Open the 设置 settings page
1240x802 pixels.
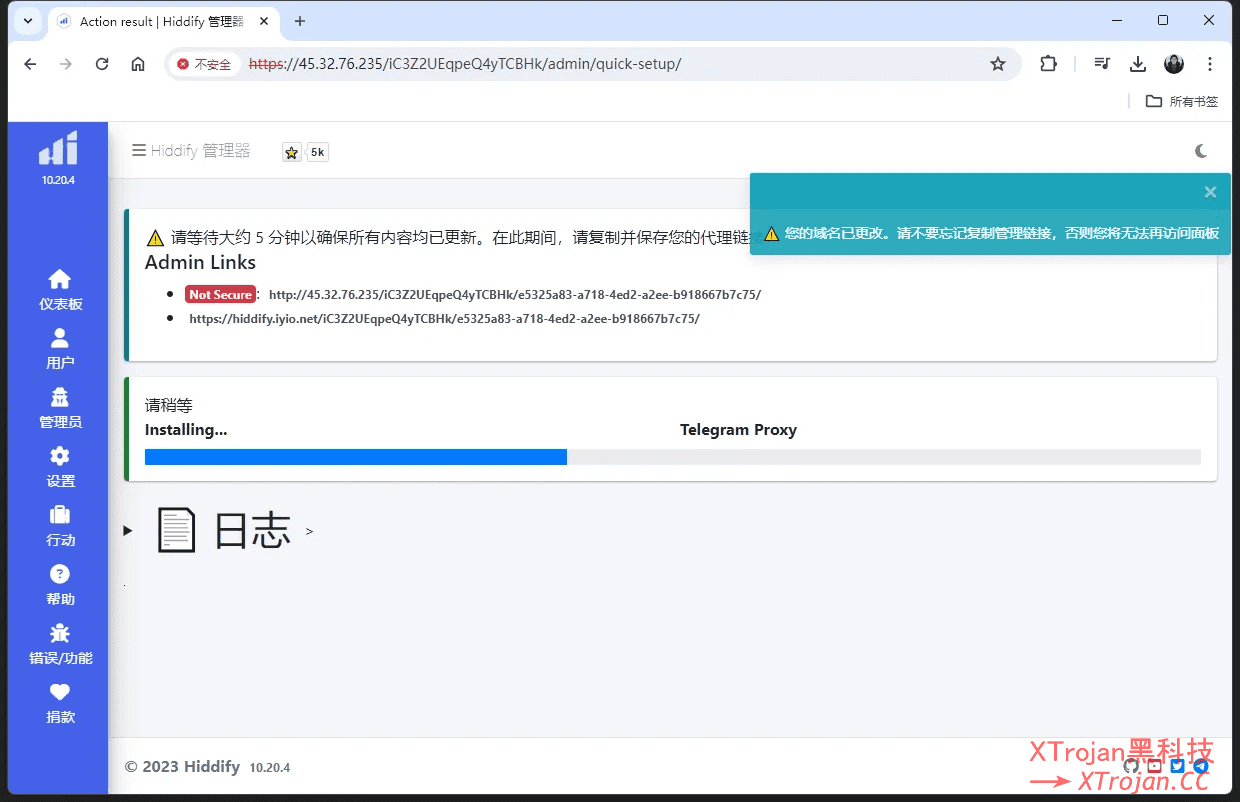[60, 467]
